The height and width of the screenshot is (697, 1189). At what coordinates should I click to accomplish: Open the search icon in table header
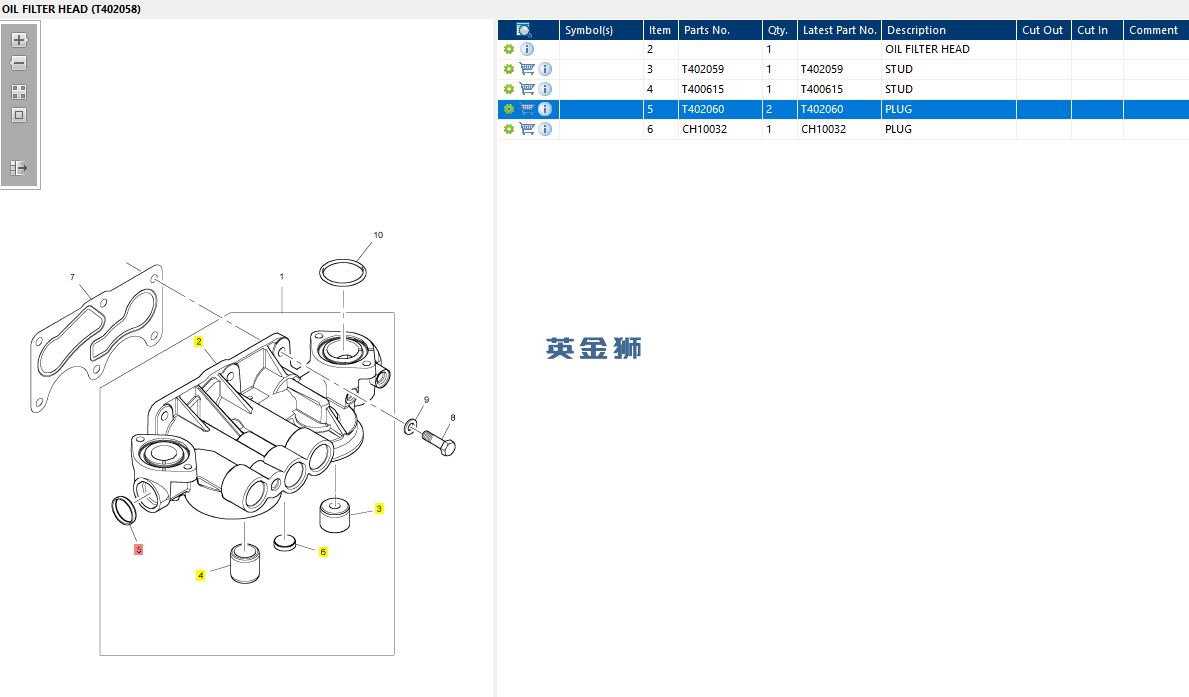click(x=523, y=30)
